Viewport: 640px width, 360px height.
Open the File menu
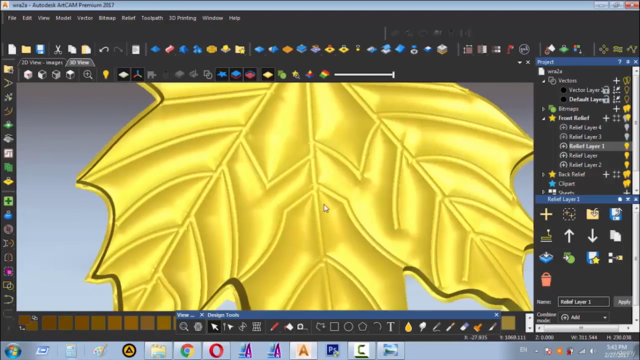(x=12, y=18)
